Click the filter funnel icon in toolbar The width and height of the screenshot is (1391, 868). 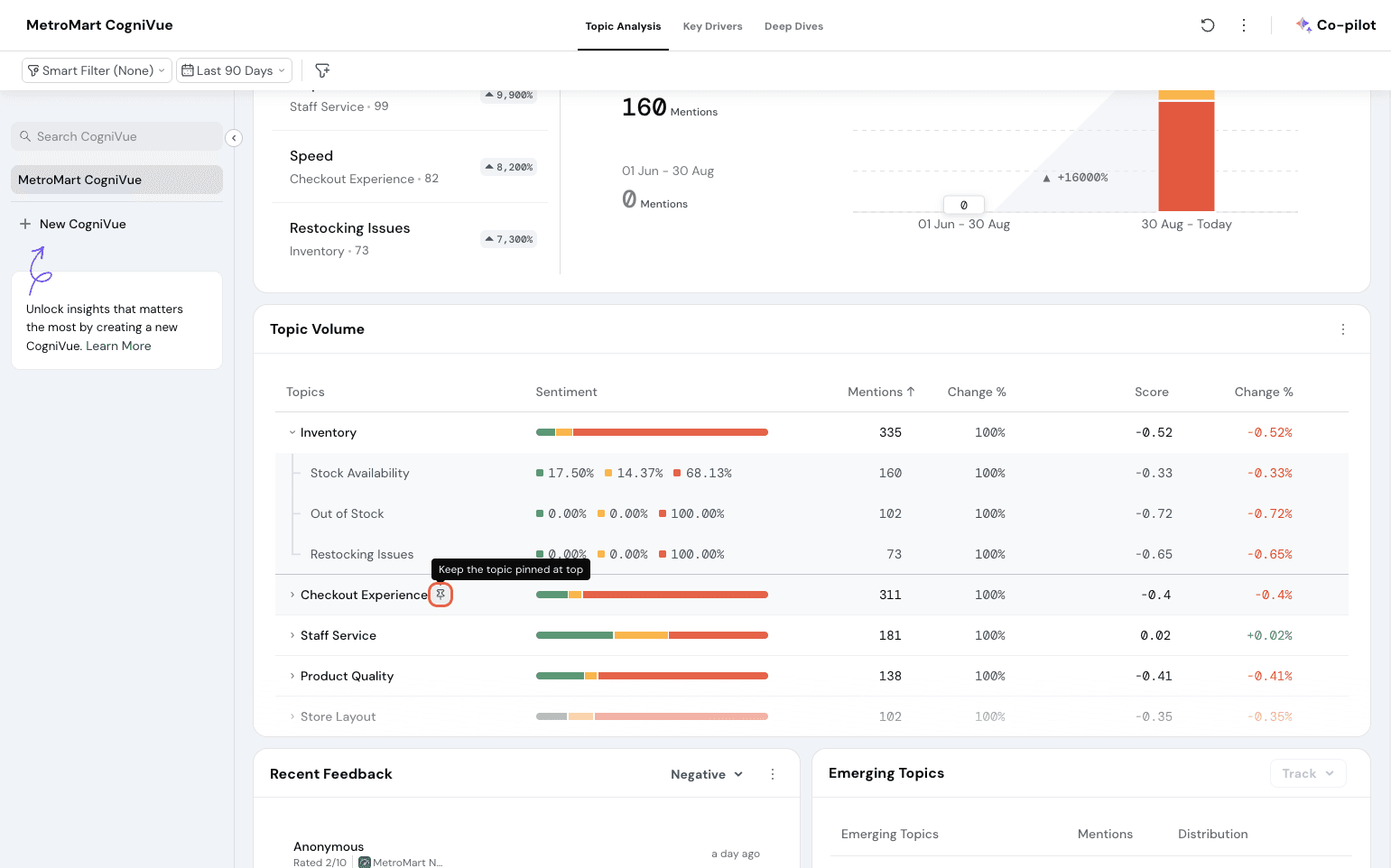pyautogui.click(x=322, y=70)
